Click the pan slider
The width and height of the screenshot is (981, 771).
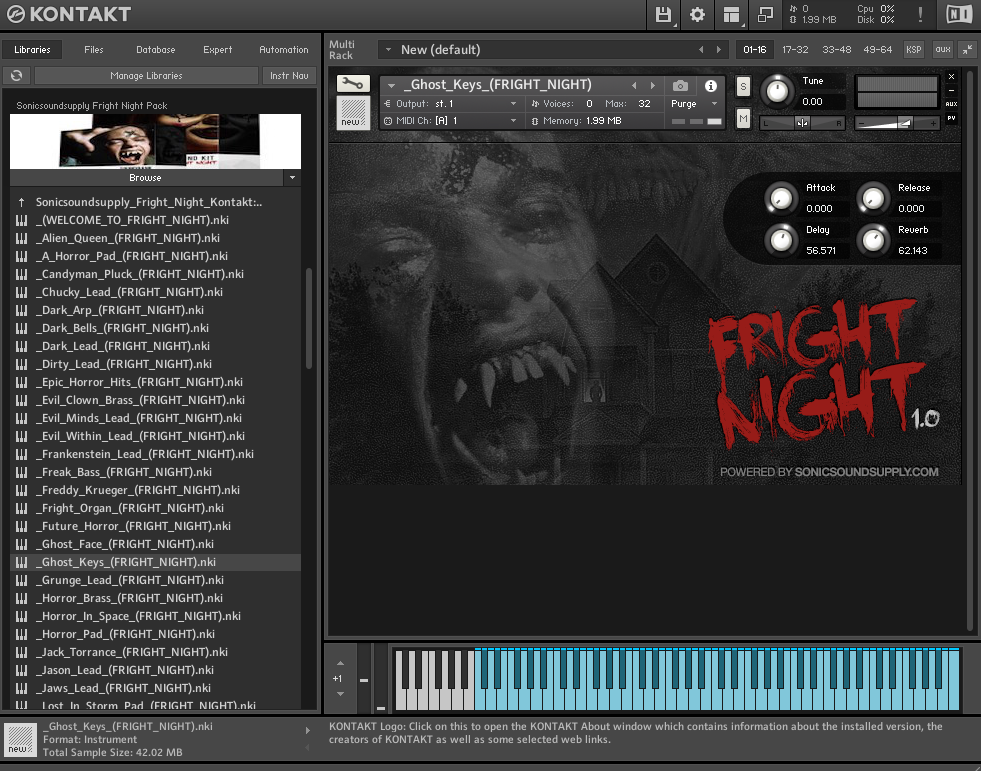[x=802, y=123]
